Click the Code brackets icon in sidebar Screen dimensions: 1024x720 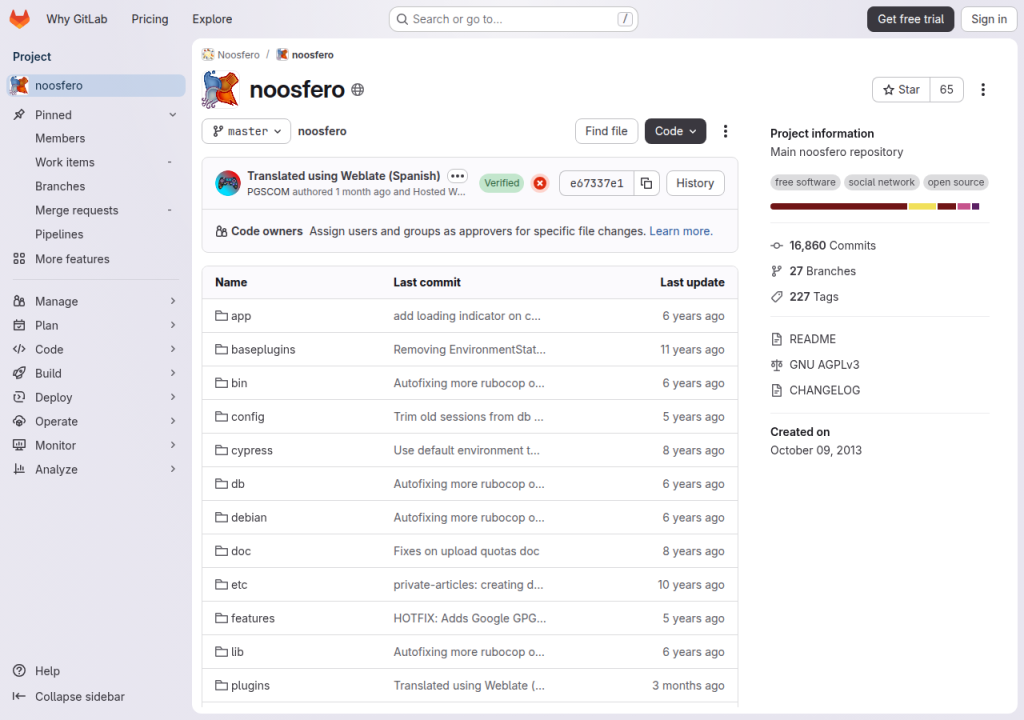tap(19, 350)
